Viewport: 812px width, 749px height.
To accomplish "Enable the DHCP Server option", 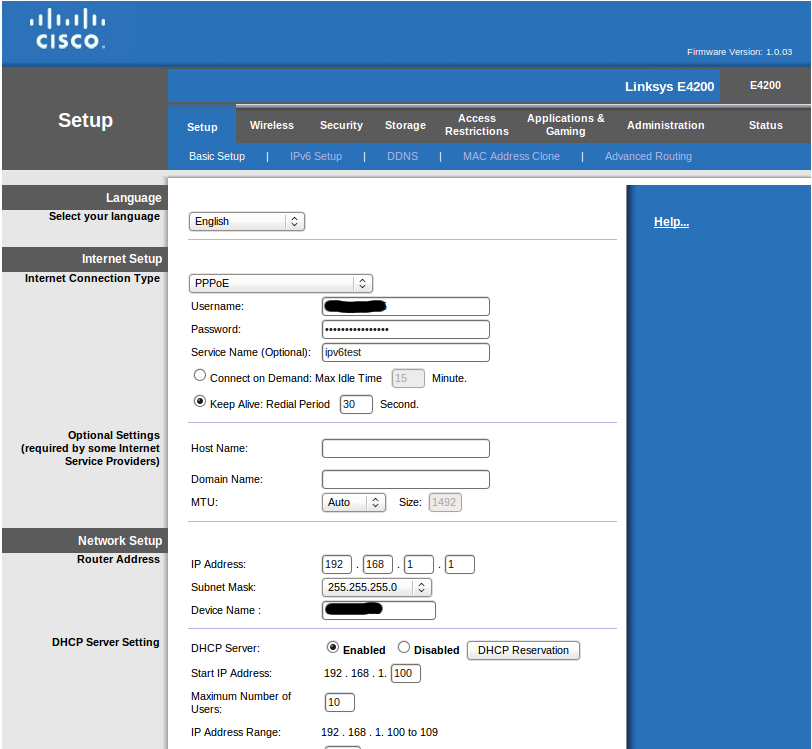I will pyautogui.click(x=333, y=647).
